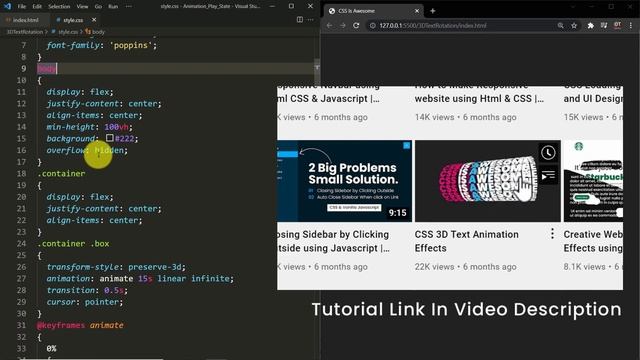
Task: Open the View menu in VS Code
Action: (x=82, y=7)
